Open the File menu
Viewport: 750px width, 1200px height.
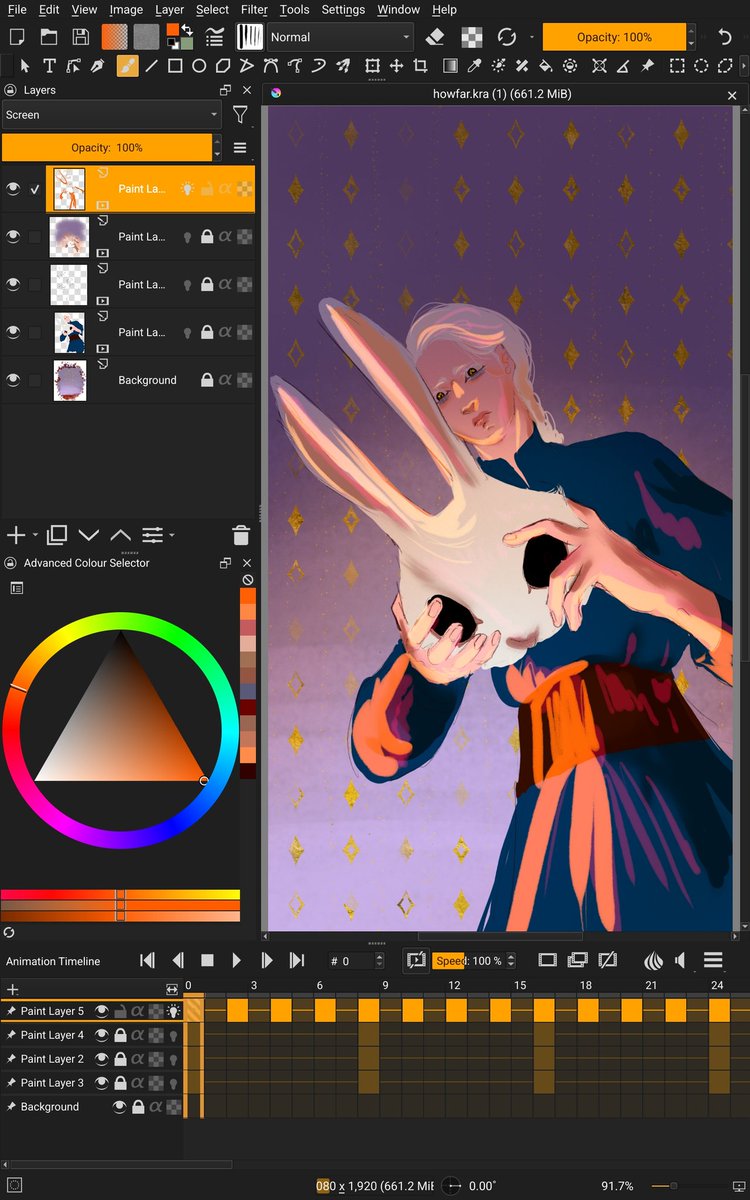(x=17, y=9)
